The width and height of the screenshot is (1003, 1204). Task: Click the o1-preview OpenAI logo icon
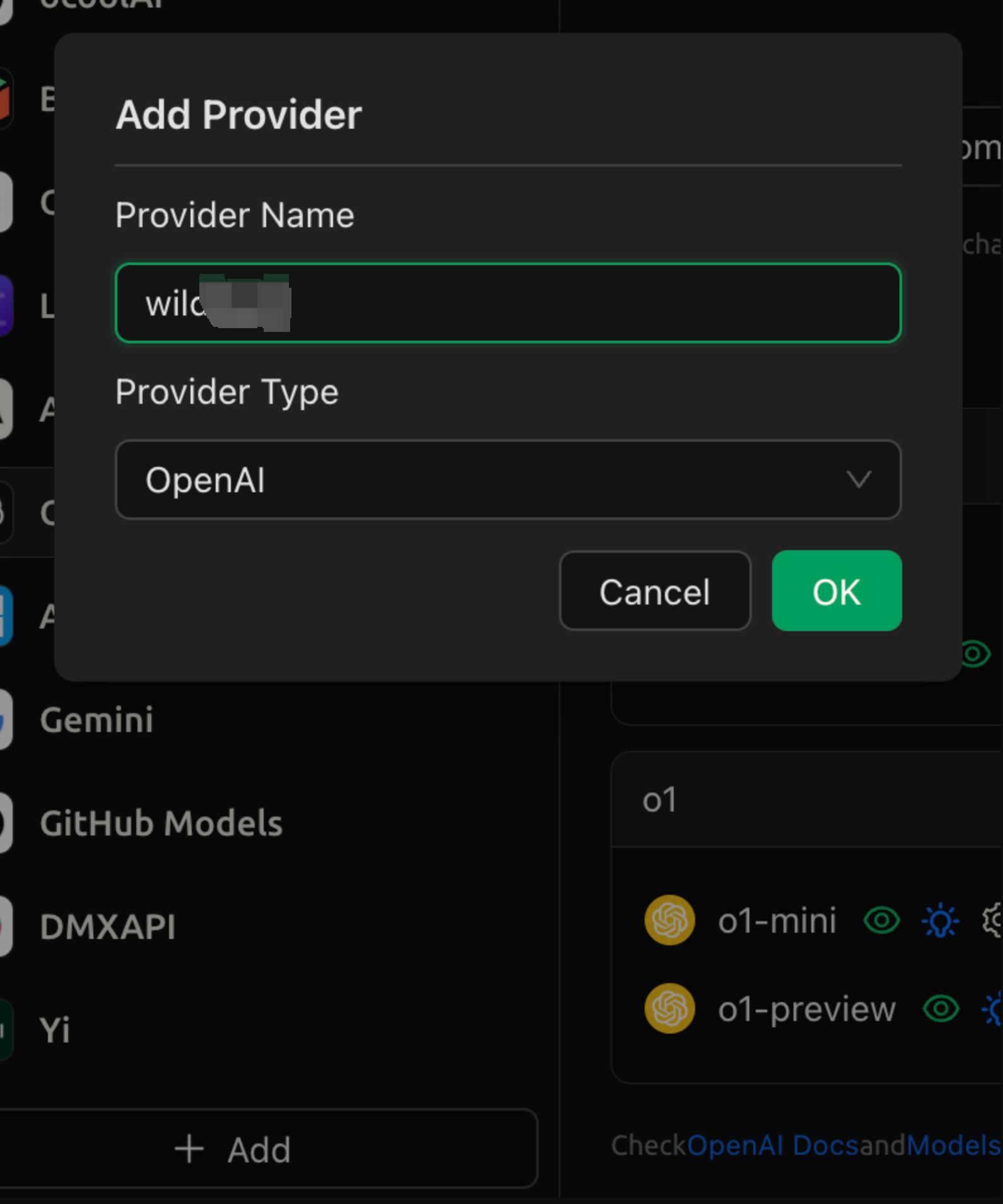[669, 1008]
